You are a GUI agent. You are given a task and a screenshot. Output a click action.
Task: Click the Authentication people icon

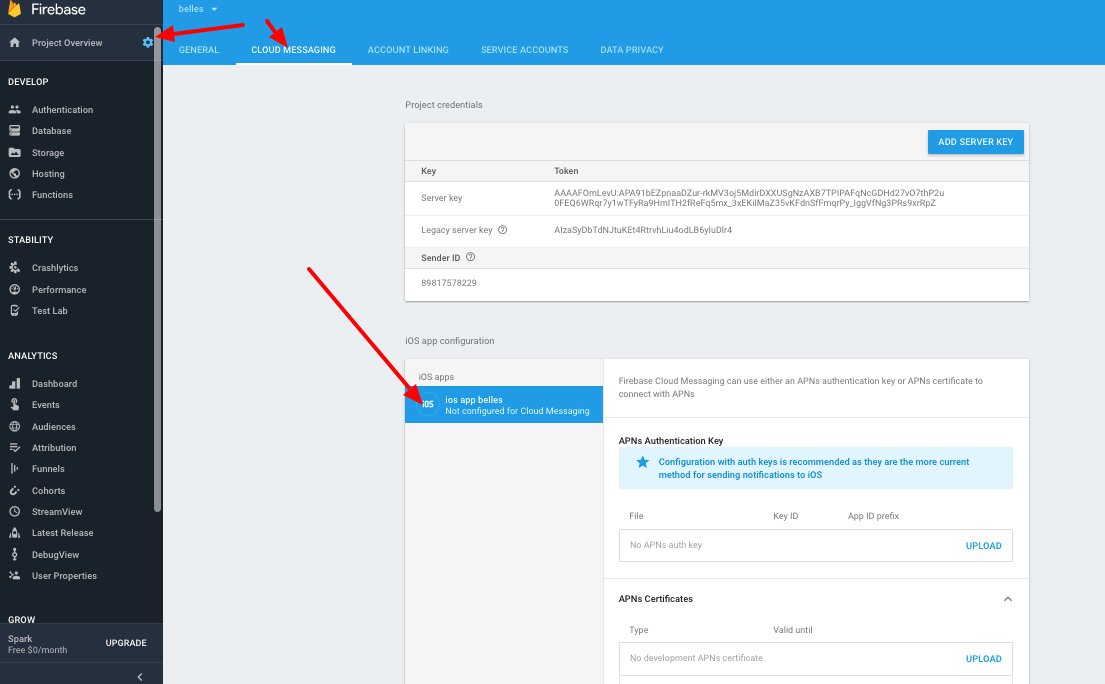point(14,109)
